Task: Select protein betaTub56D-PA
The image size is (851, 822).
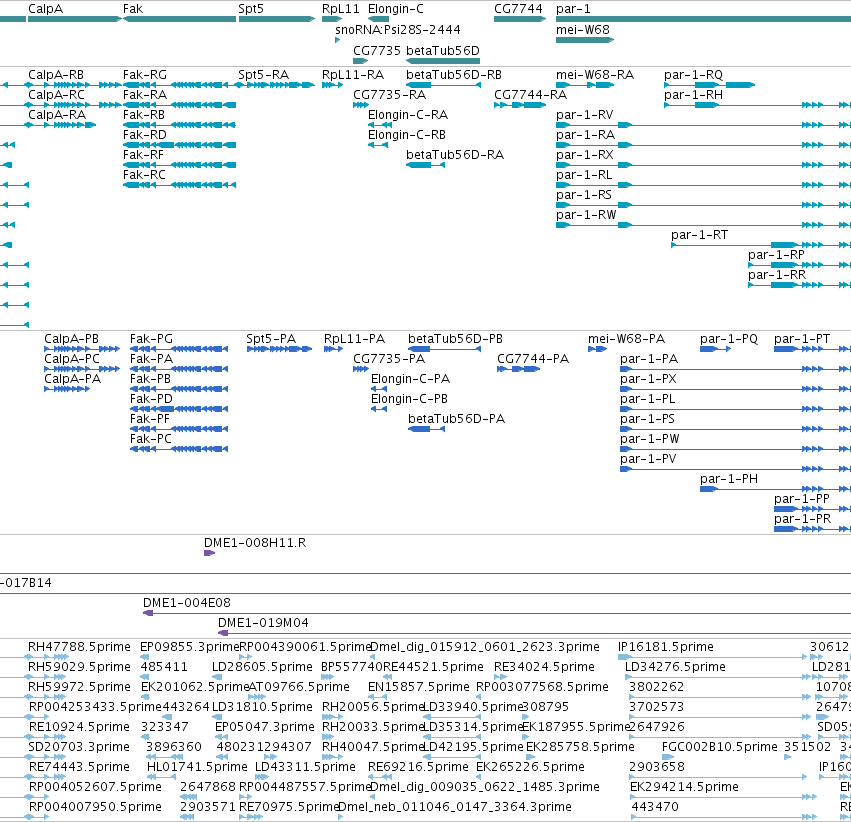Action: pos(427,429)
